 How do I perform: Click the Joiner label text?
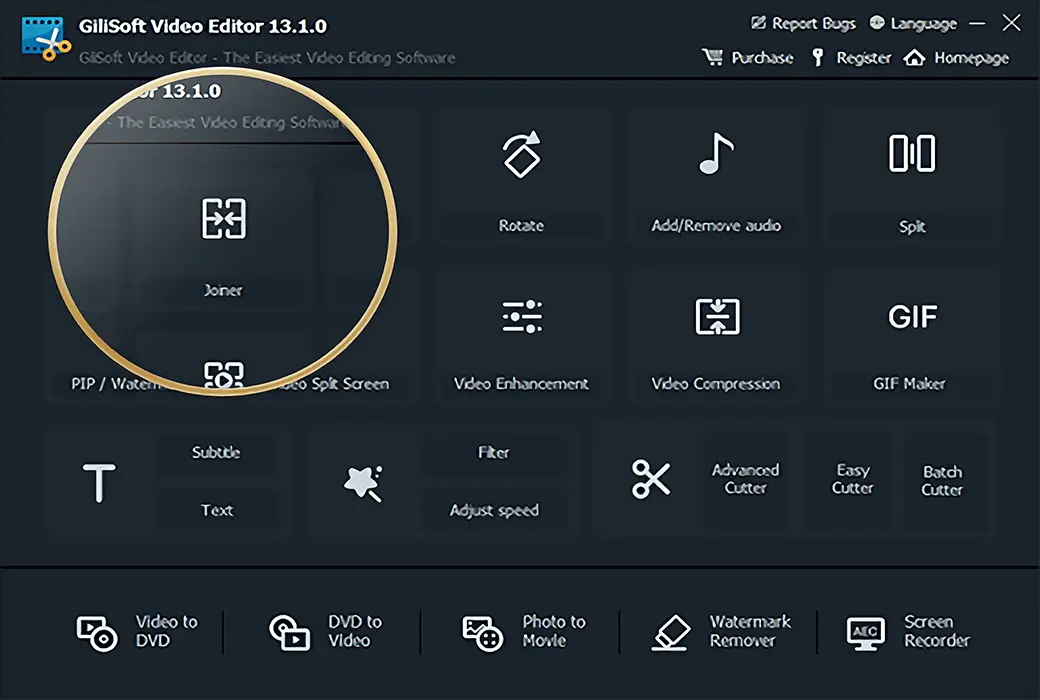pyautogui.click(x=224, y=290)
